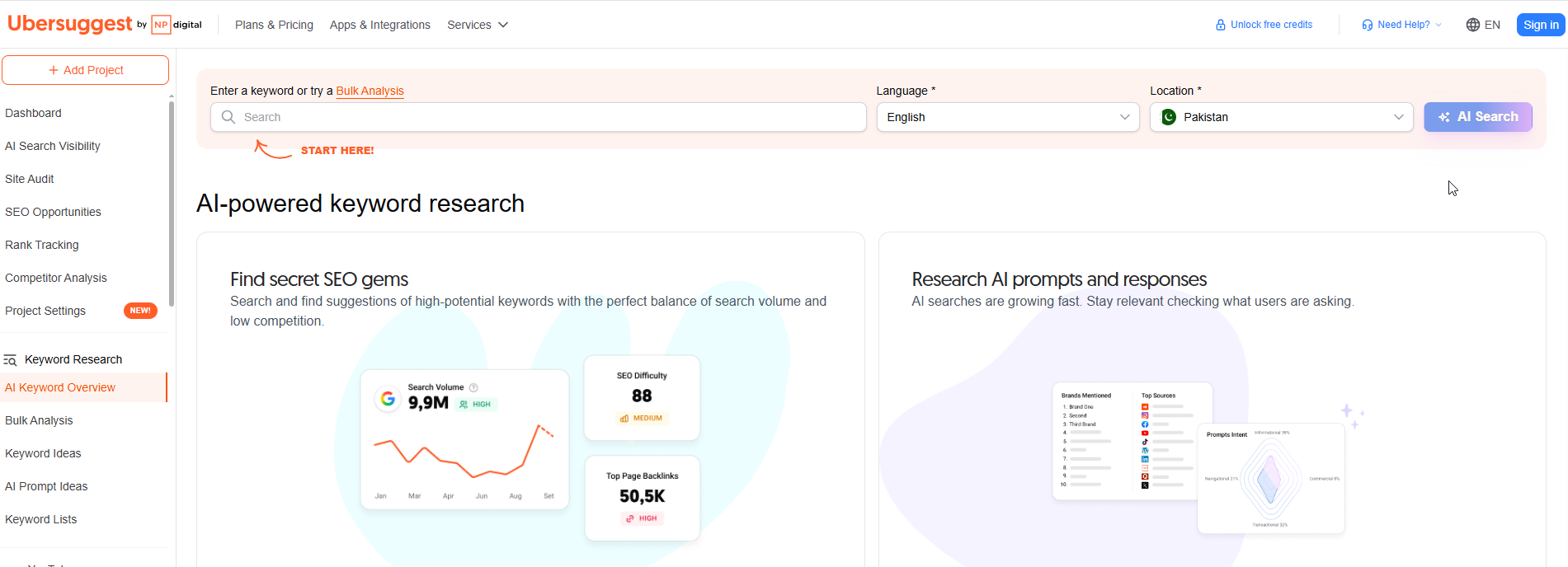Click the Add Project button
Viewport: 1568px width, 567px height.
pos(86,70)
